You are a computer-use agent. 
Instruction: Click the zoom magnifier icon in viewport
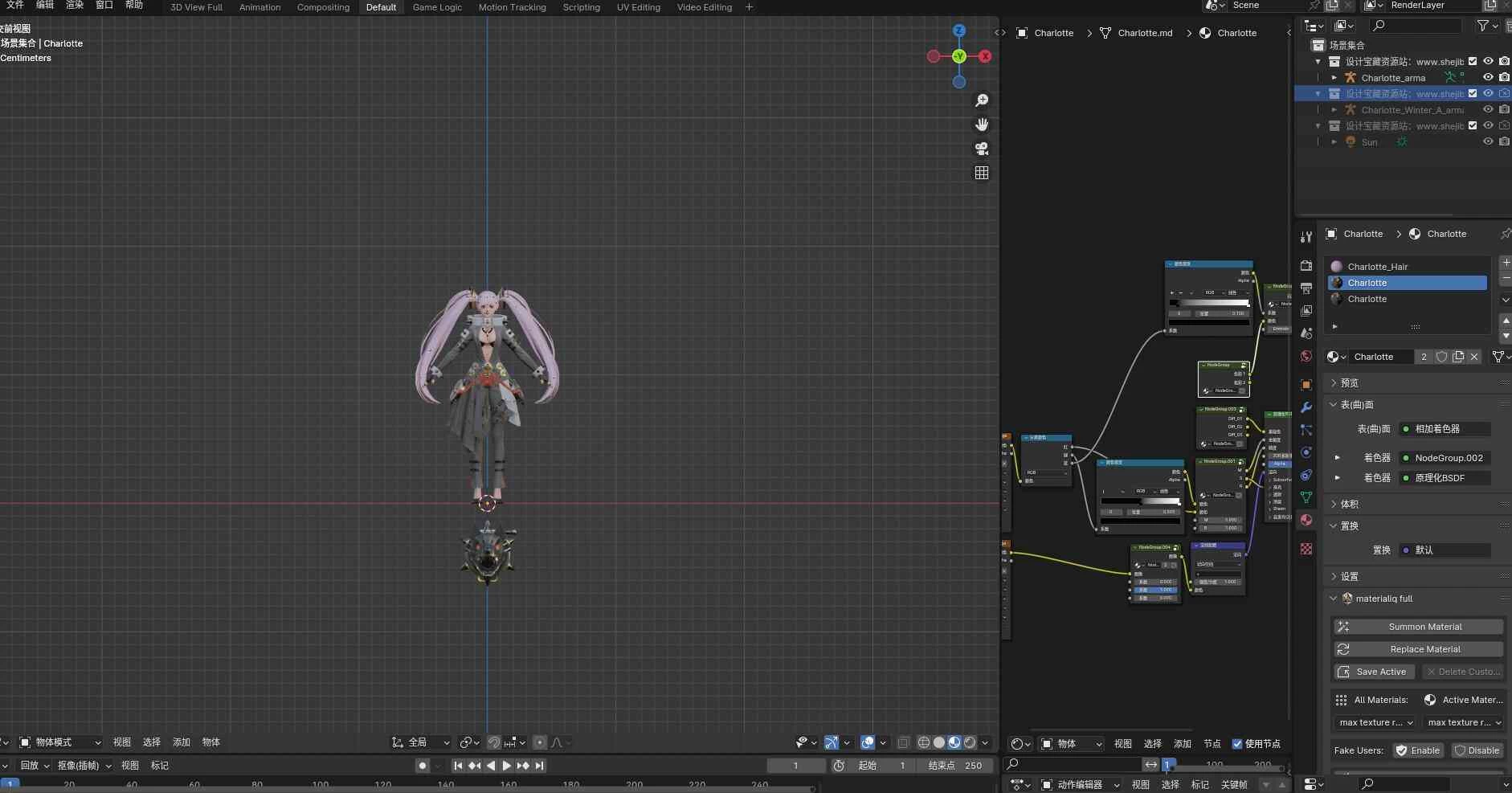981,100
